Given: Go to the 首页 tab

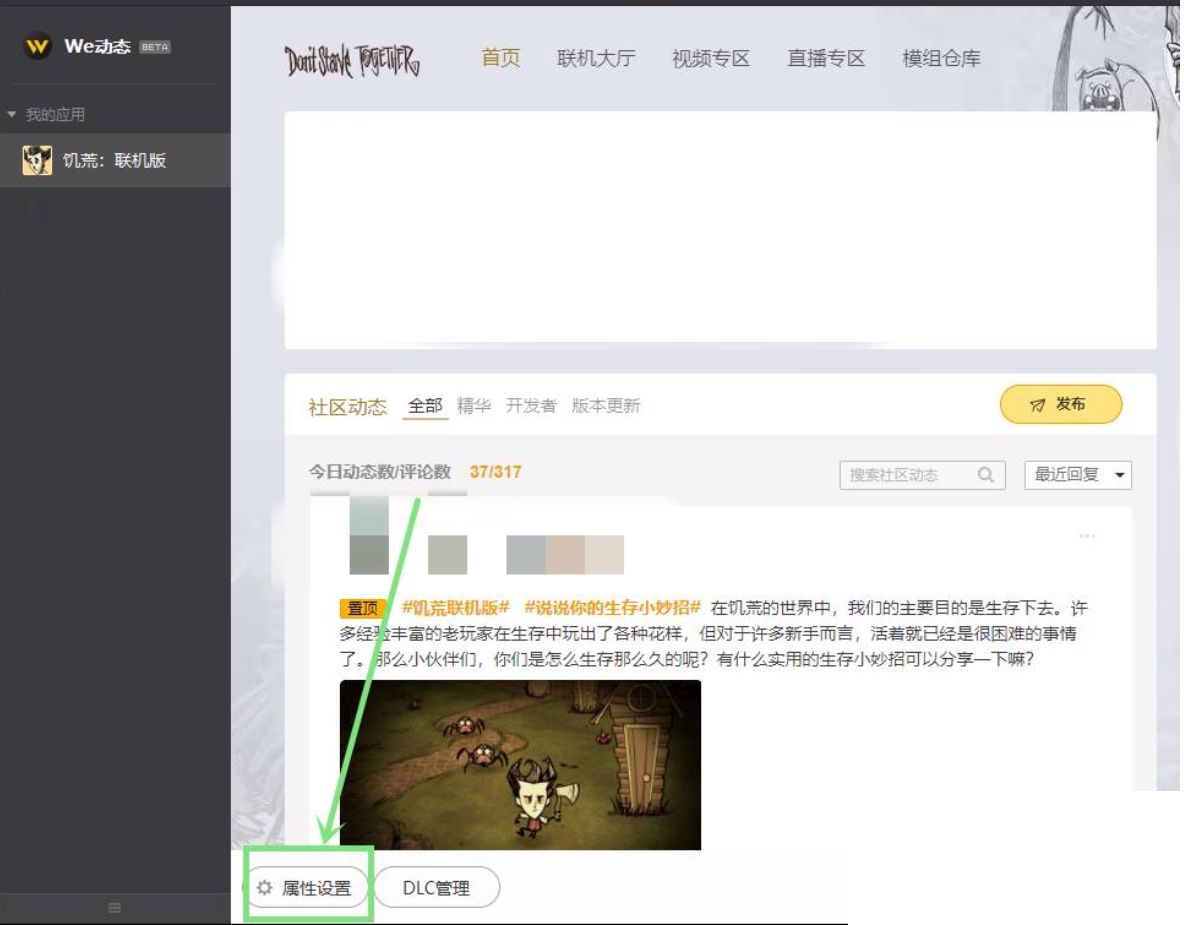Looking at the screenshot, I should [x=501, y=58].
